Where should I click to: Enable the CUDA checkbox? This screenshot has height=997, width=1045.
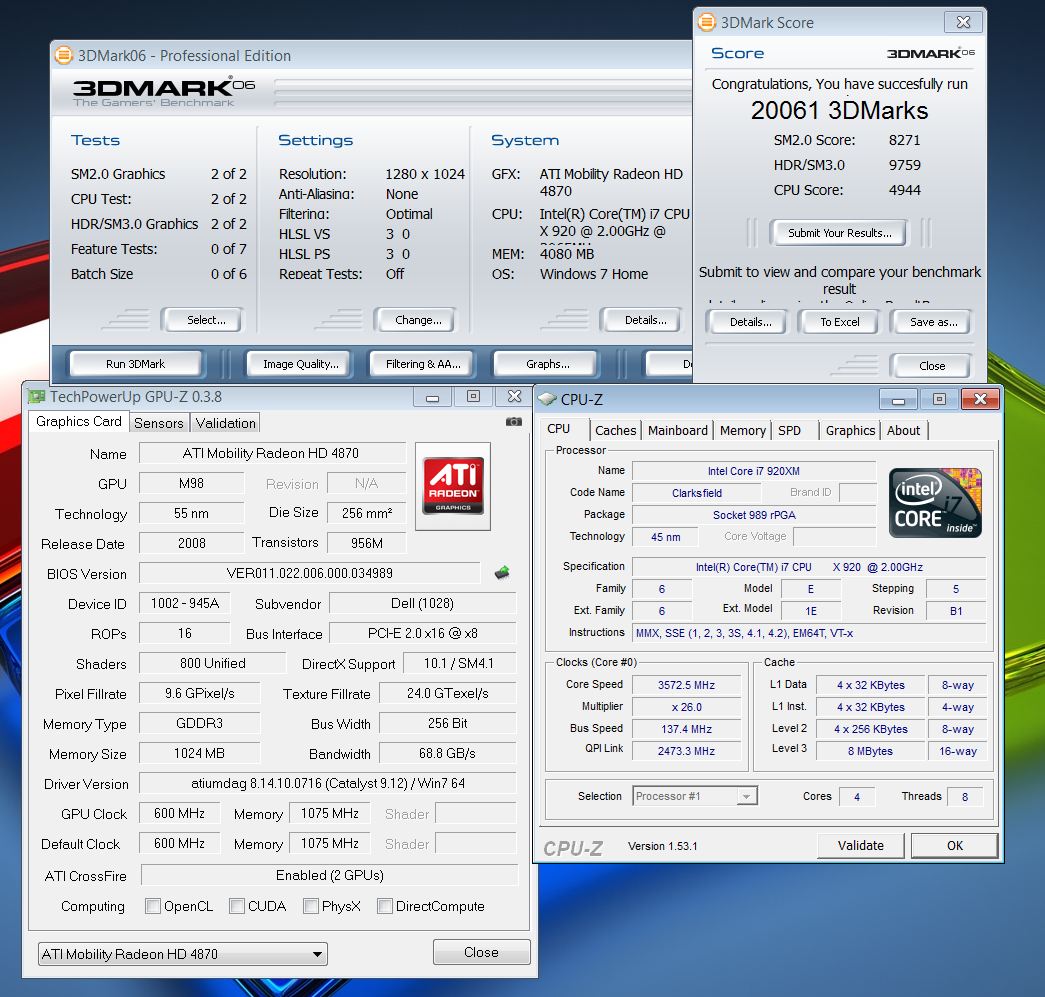(236, 906)
